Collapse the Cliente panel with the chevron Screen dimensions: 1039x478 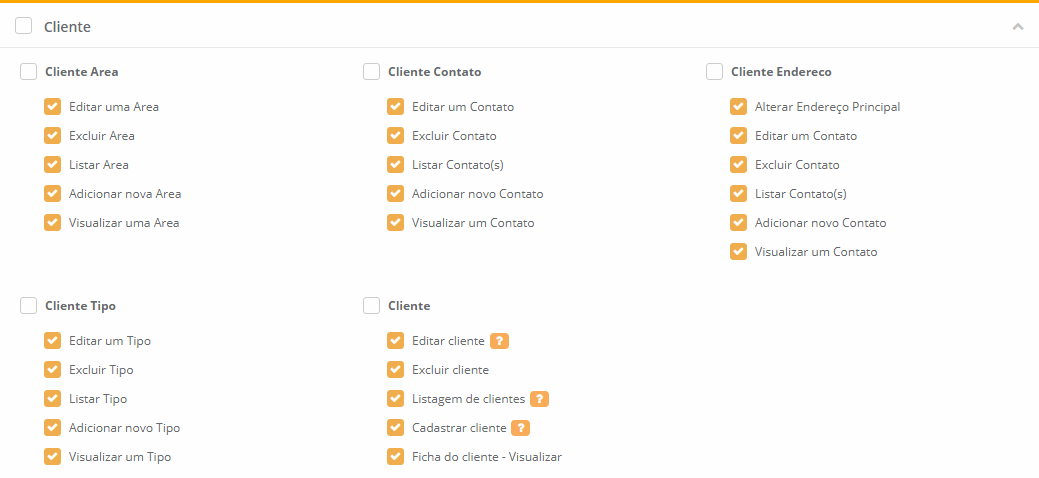[1018, 26]
